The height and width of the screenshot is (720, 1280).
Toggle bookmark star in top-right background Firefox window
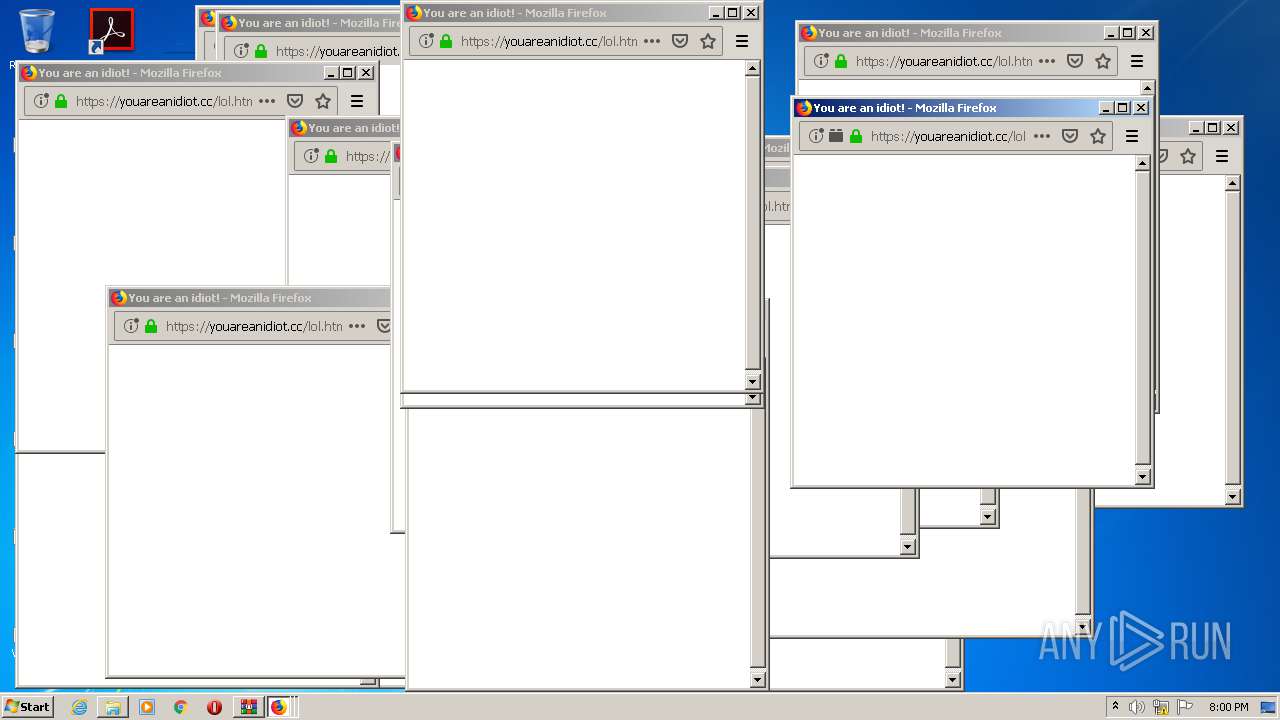point(1103,61)
